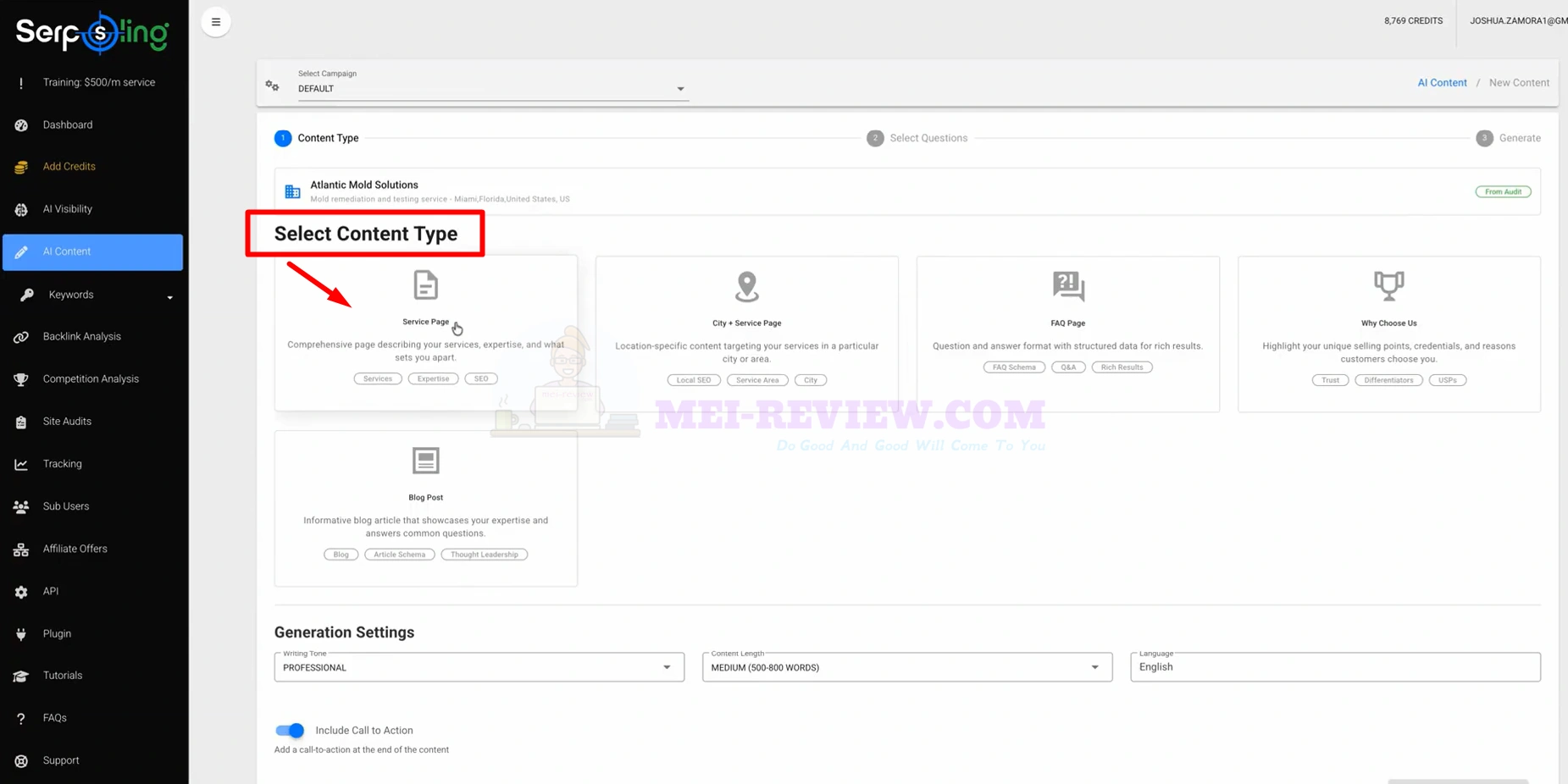Click the Differentiators tag
This screenshot has width=1568, height=784.
click(1388, 380)
